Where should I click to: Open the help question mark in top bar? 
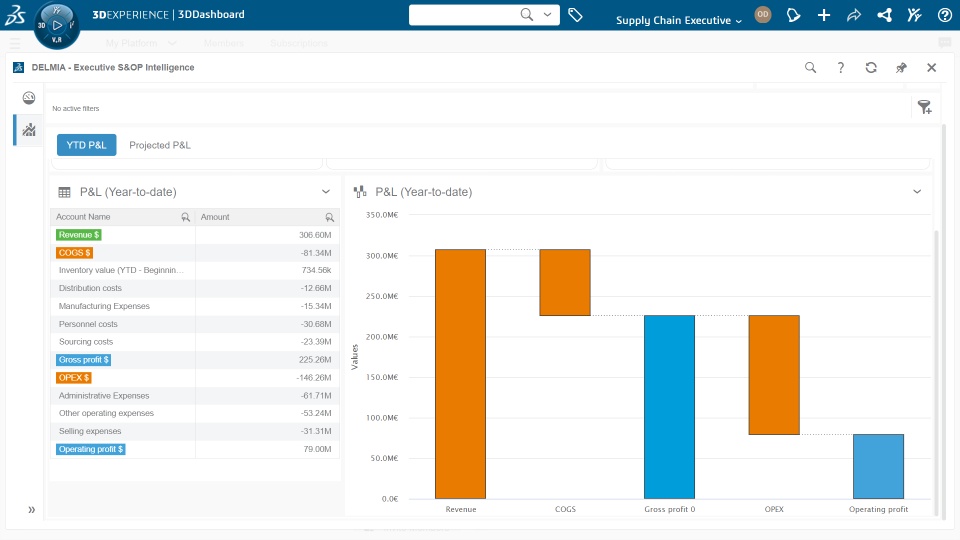tap(945, 15)
